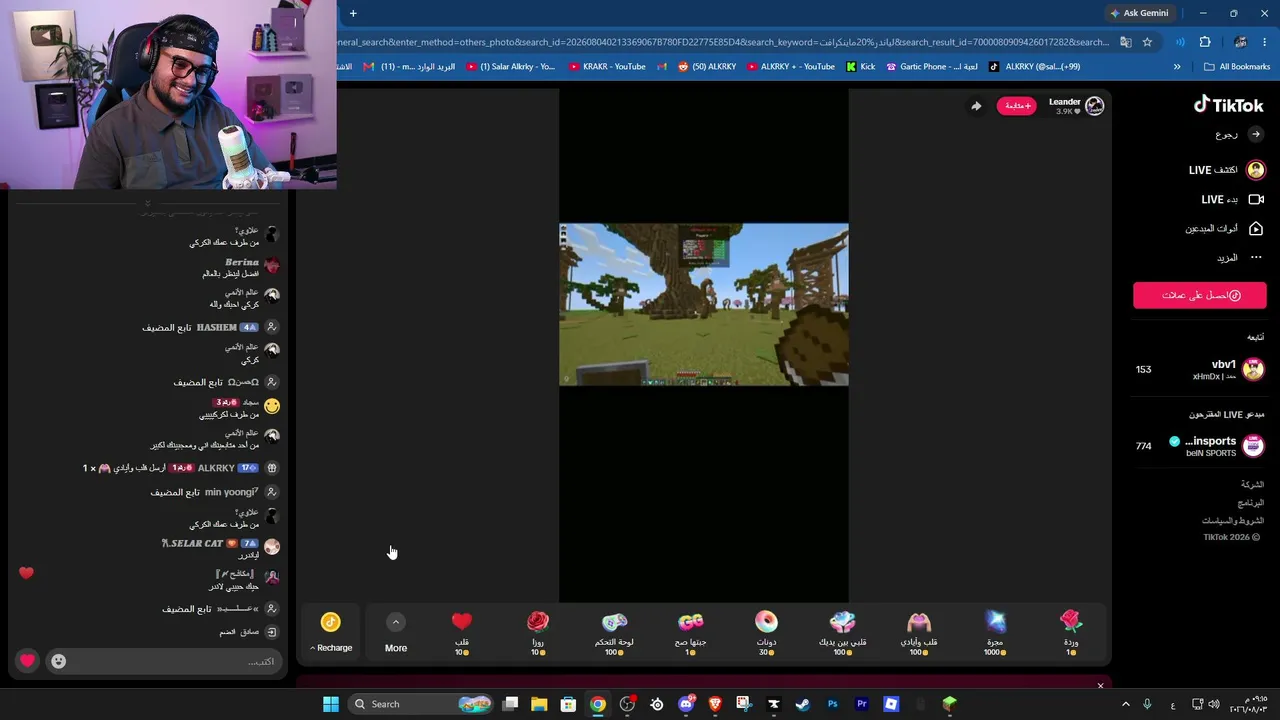Go back using the رجوع arrow
Screen dimensions: 1280x720
pyautogui.click(x=1256, y=134)
